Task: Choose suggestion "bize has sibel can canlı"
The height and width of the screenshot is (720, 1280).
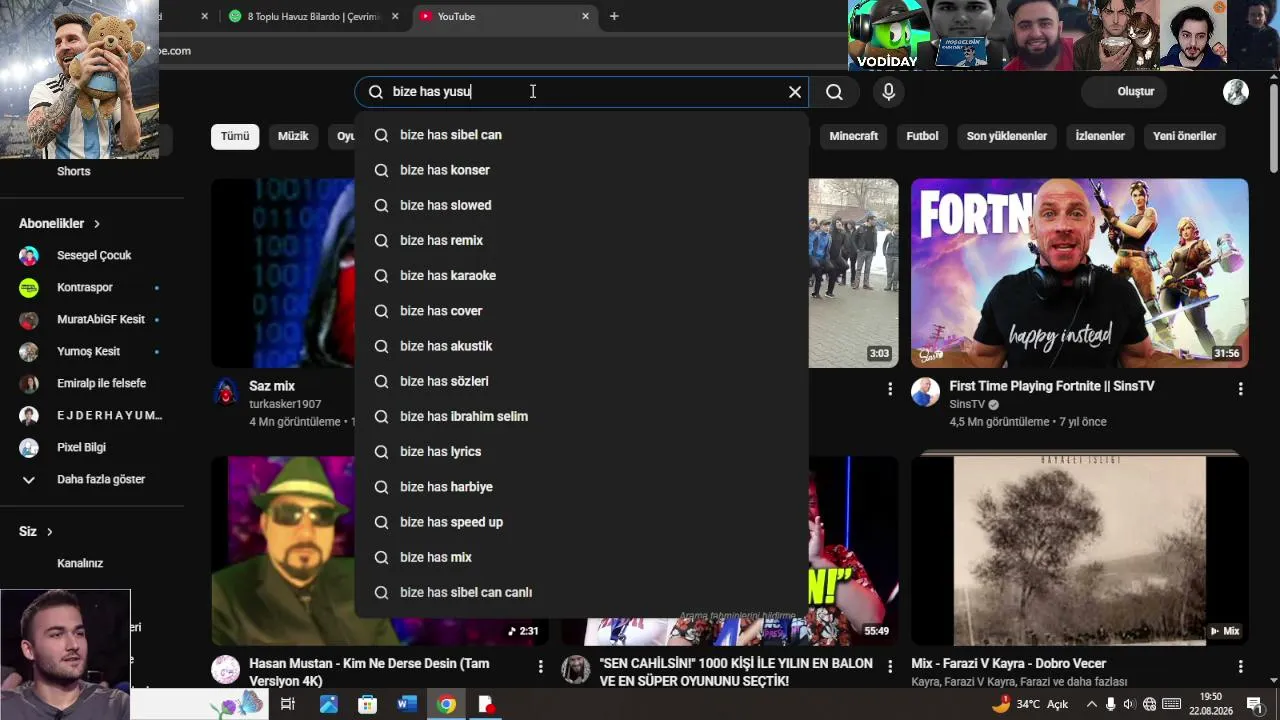Action: (x=582, y=593)
